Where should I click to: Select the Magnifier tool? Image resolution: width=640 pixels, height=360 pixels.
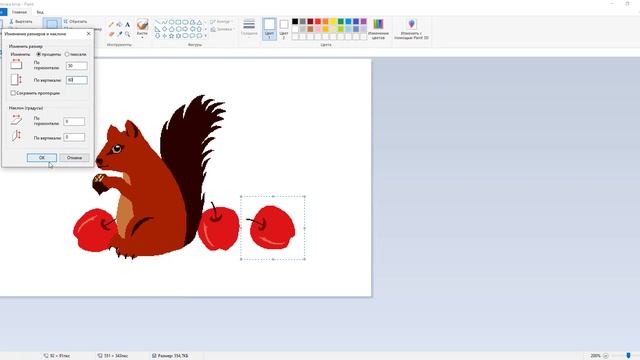(x=127, y=34)
